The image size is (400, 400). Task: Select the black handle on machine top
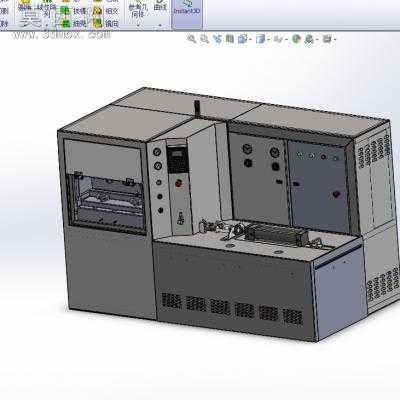click(197, 108)
